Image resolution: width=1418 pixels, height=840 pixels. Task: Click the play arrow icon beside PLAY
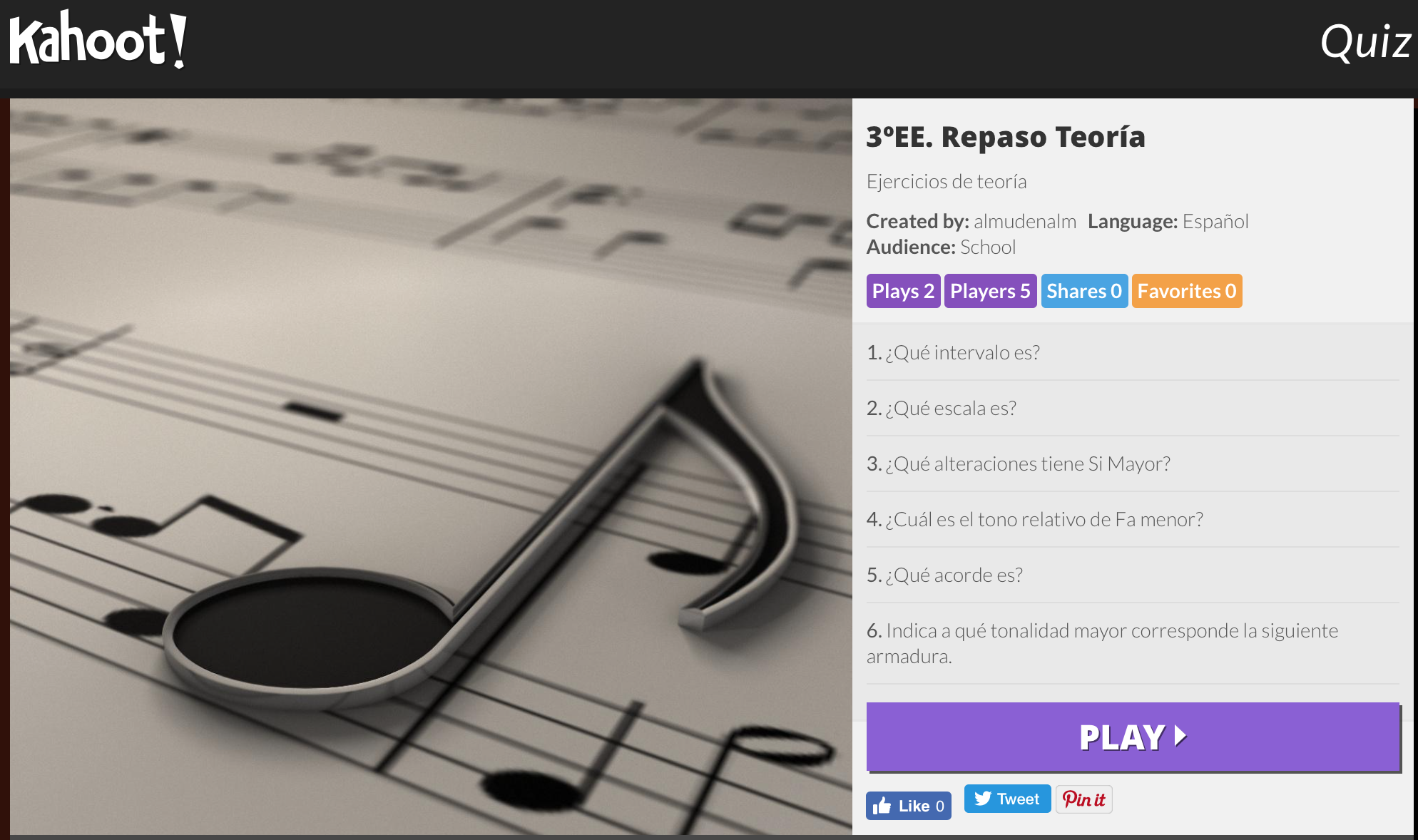tap(1180, 736)
